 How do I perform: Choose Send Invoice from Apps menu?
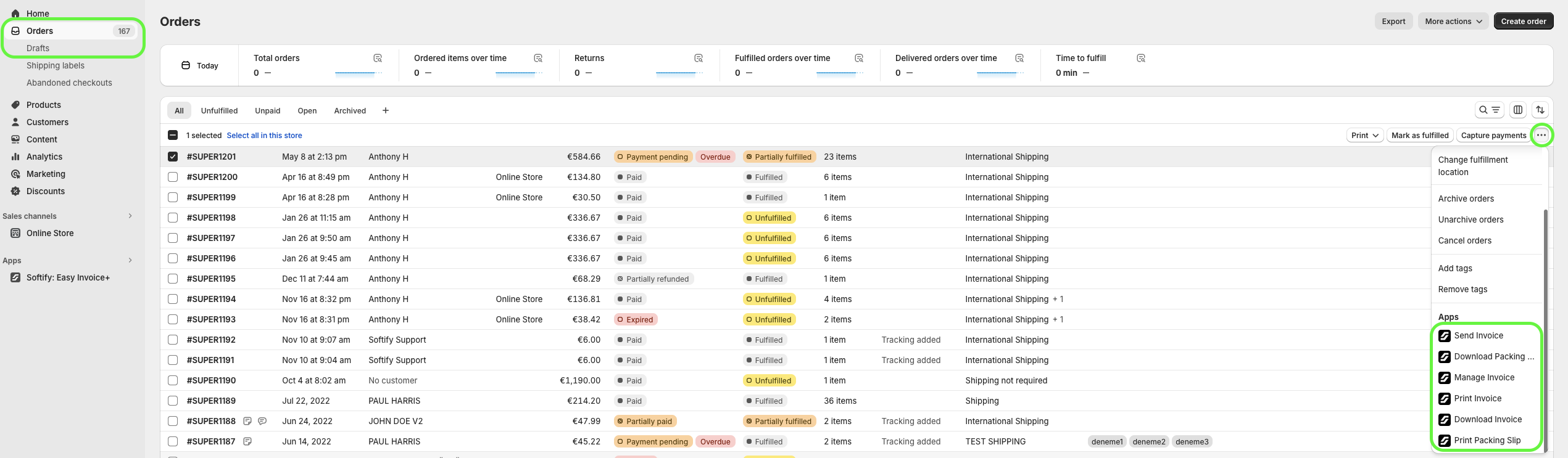coord(1478,336)
